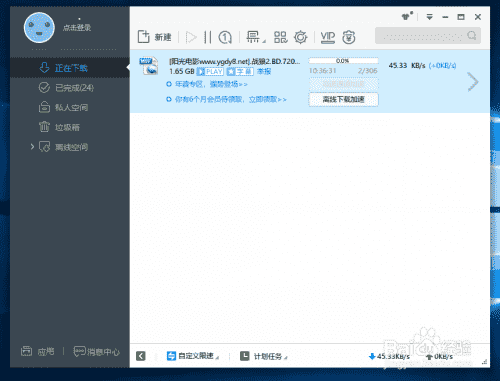Collapse the sidebar with the left arrow button
Viewport: 500px width, 381px height.
tap(141, 356)
